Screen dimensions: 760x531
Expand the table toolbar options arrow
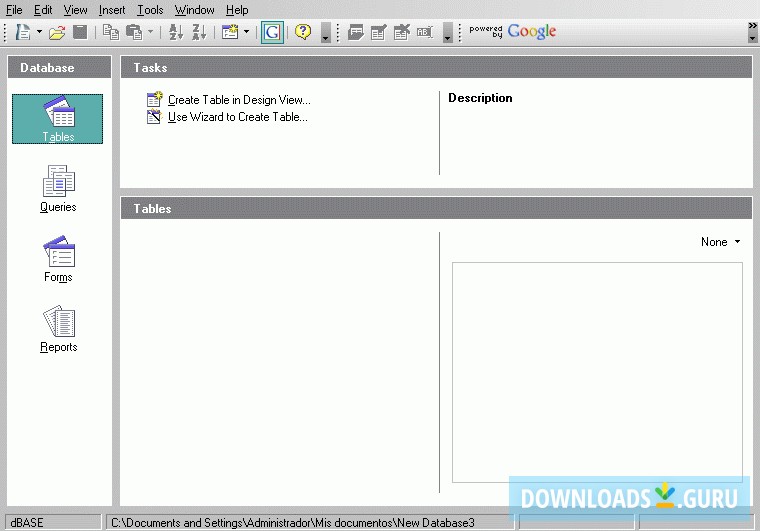pos(448,32)
